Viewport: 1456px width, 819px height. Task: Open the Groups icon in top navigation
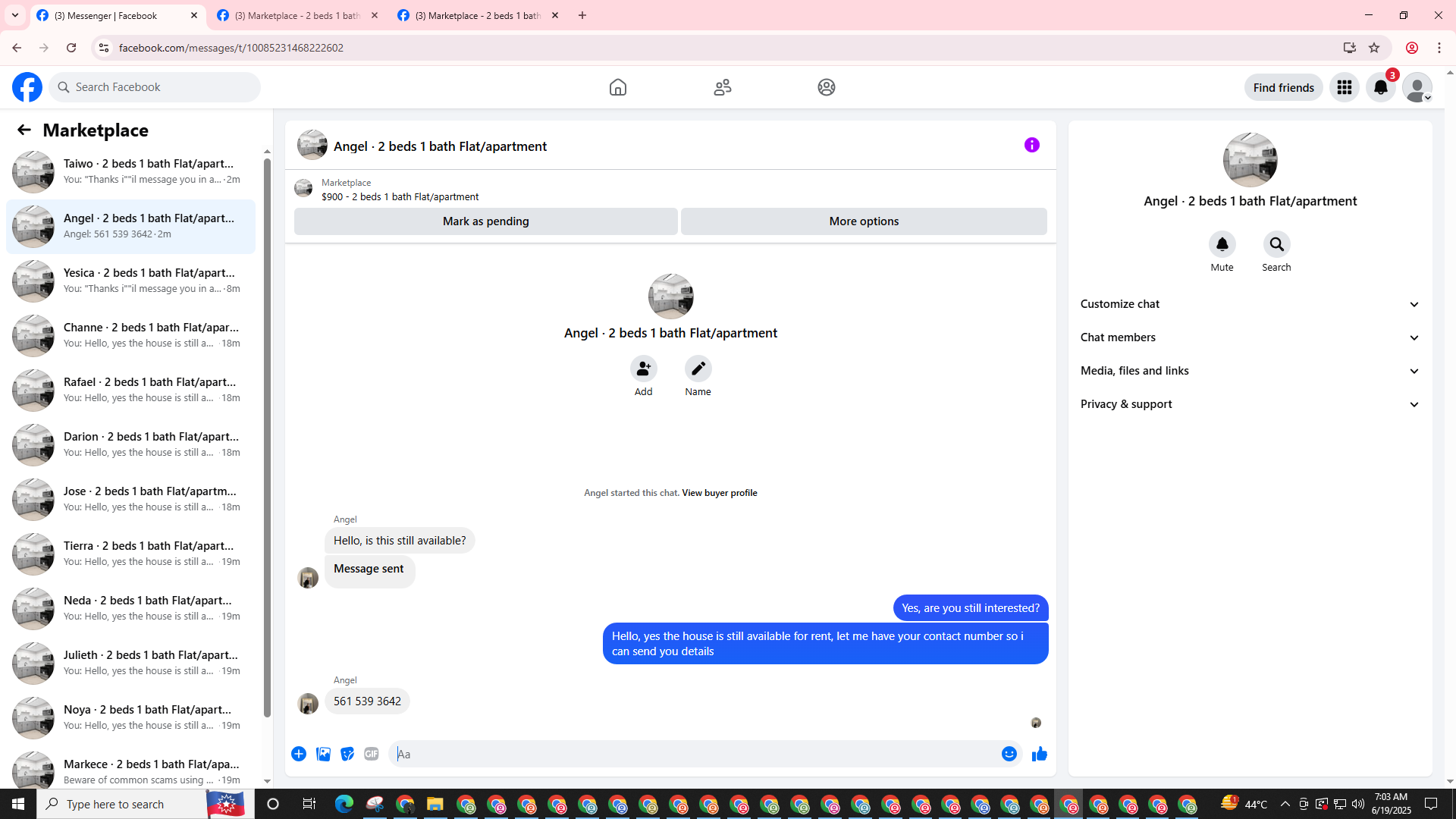pos(827,87)
